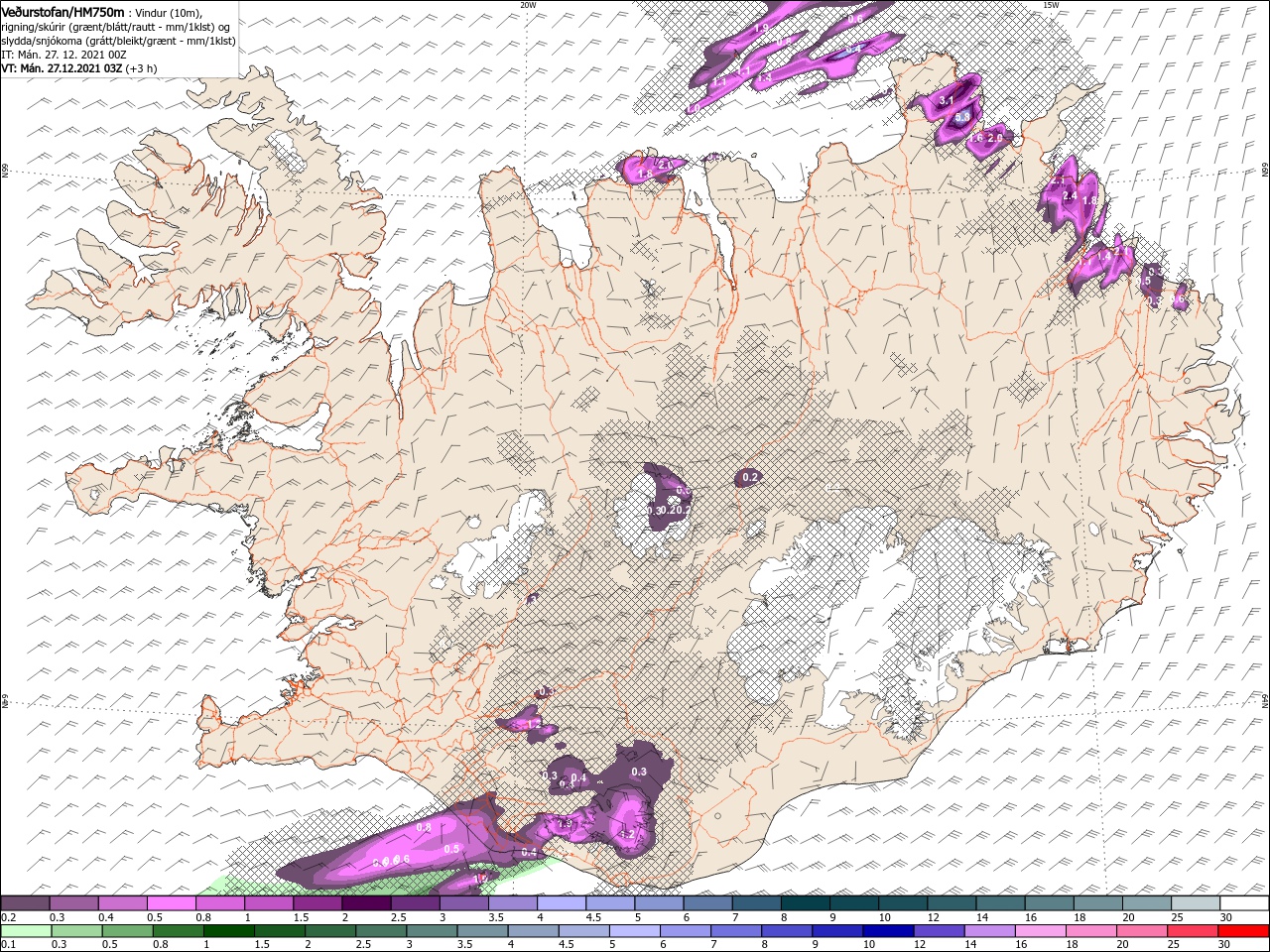Click the snow legend swatch starting at 0.2
Image resolution: width=1270 pixels, height=952 pixels.
pyautogui.click(x=25, y=902)
